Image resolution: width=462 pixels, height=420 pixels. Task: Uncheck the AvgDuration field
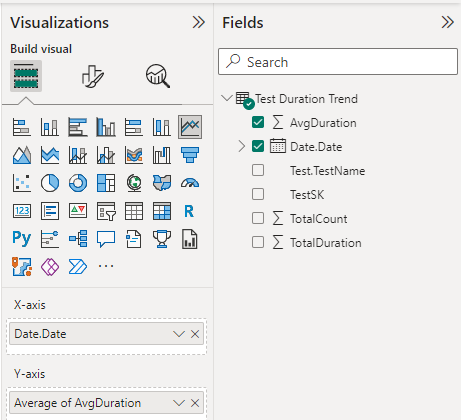[258, 122]
